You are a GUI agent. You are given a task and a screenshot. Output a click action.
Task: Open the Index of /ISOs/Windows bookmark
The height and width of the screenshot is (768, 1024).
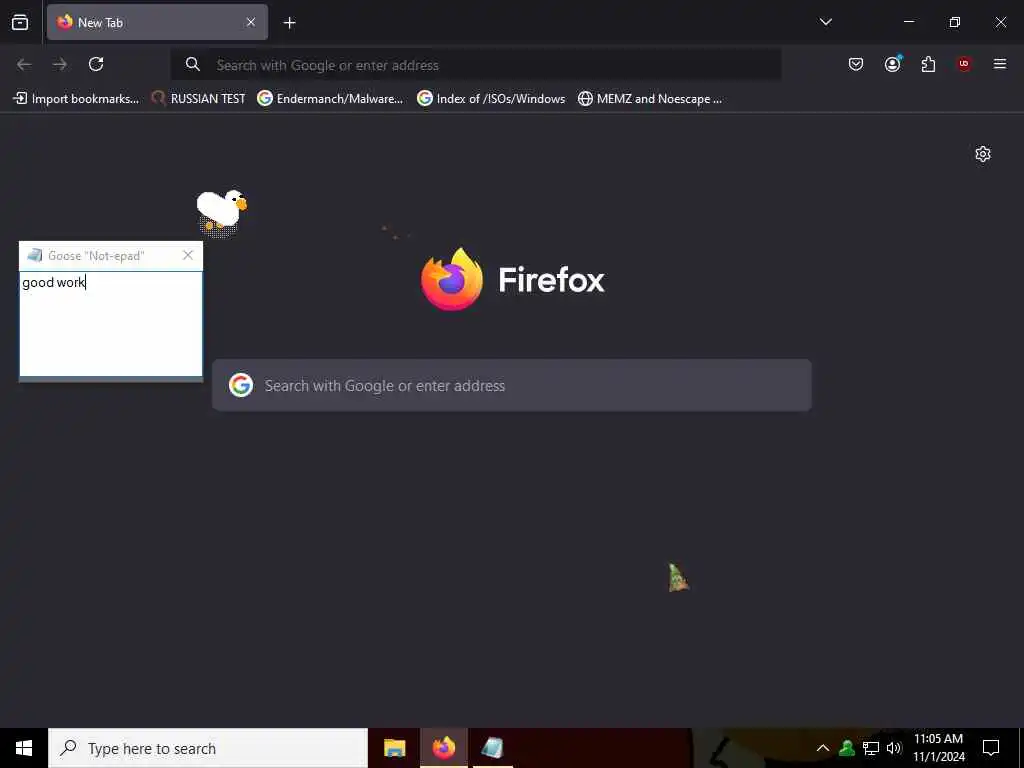point(491,99)
